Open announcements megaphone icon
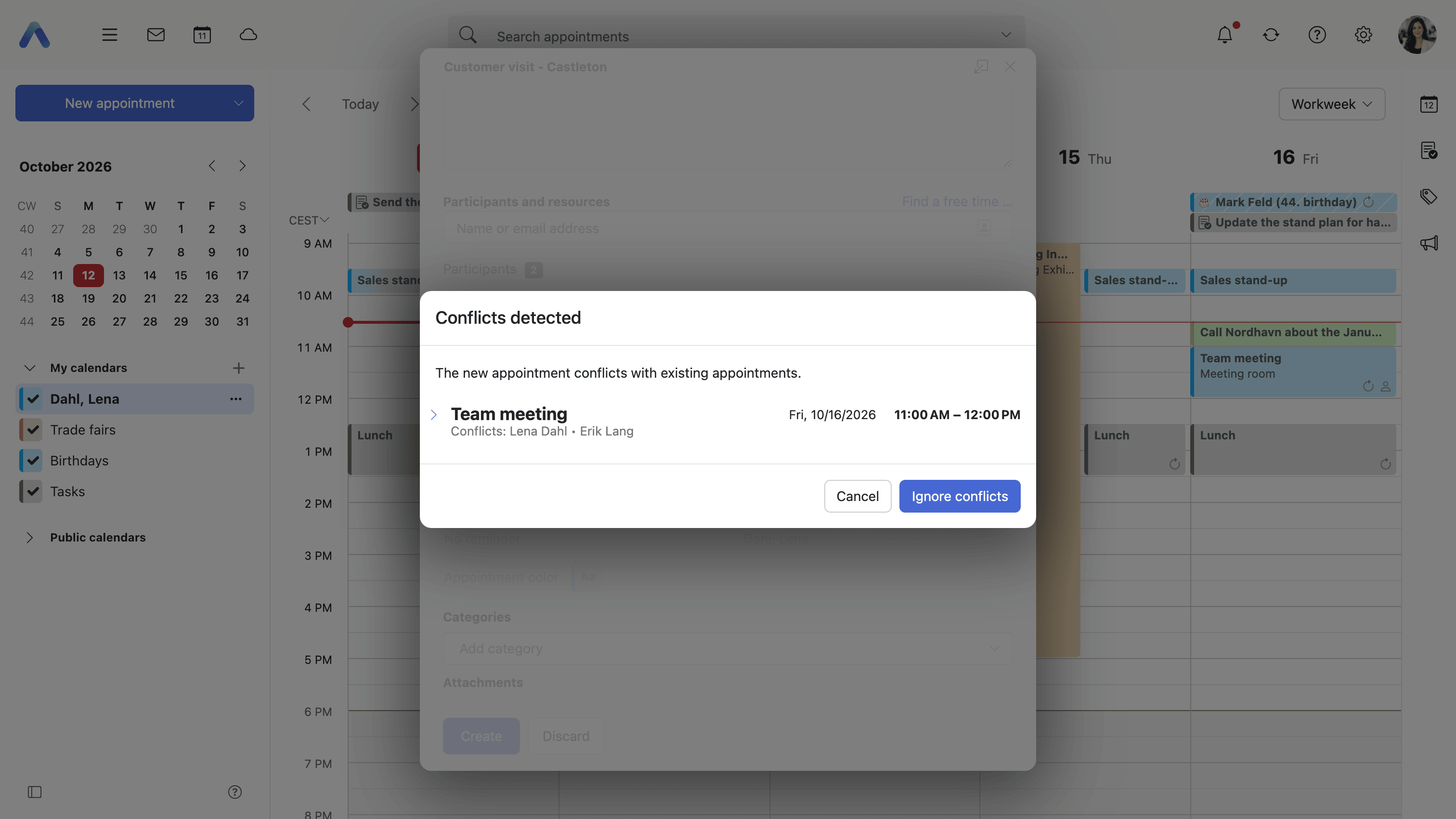The image size is (1456, 819). point(1429,243)
